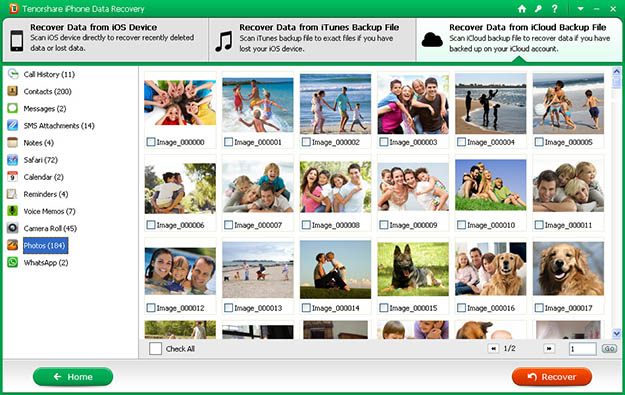Click the Go page button

[609, 349]
